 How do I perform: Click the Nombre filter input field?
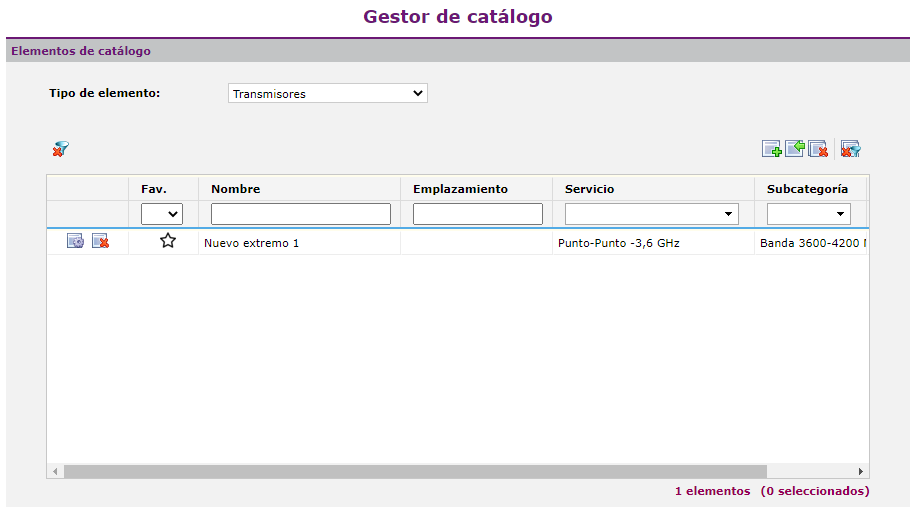click(x=301, y=214)
